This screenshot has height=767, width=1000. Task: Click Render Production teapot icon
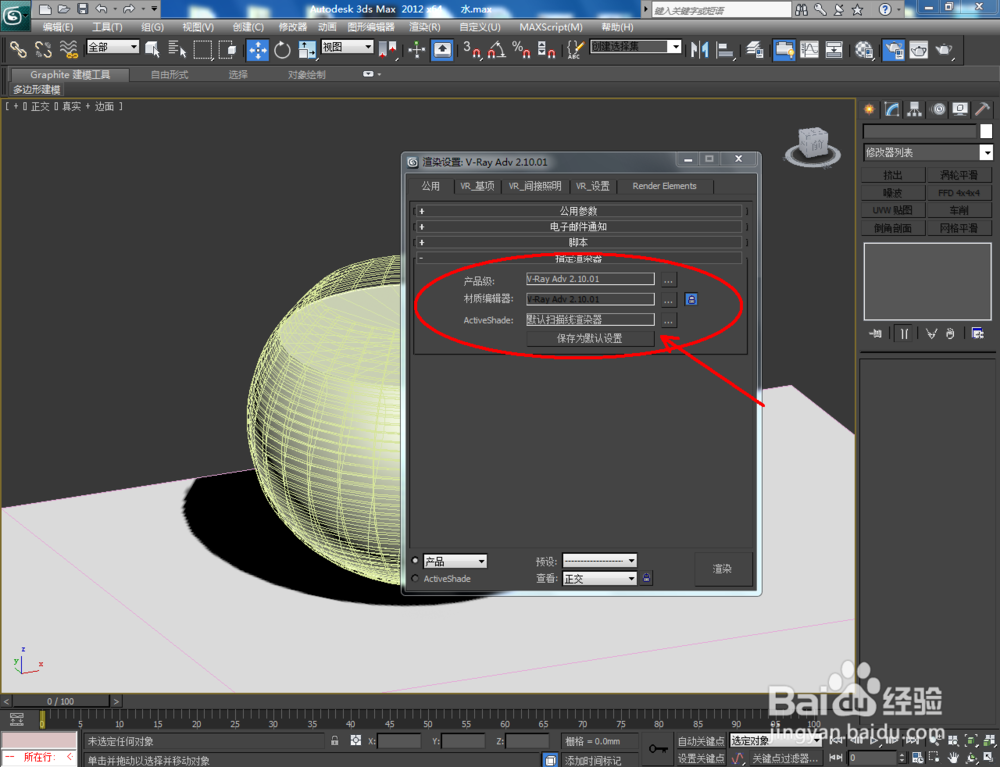944,49
